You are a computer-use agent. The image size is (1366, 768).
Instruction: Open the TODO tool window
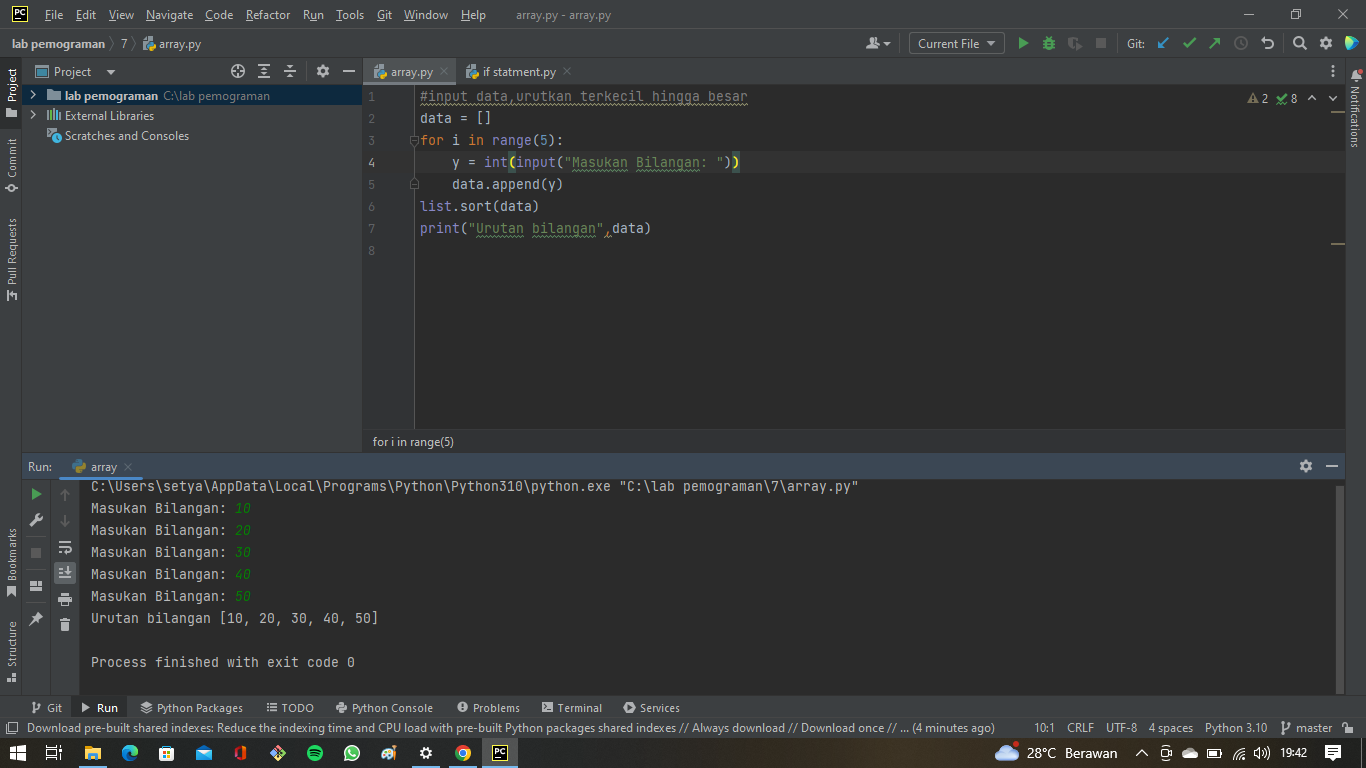[289, 707]
